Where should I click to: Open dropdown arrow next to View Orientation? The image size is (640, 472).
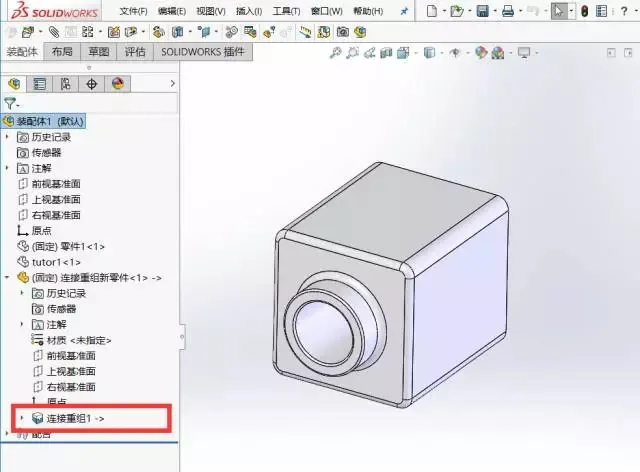(x=416, y=53)
